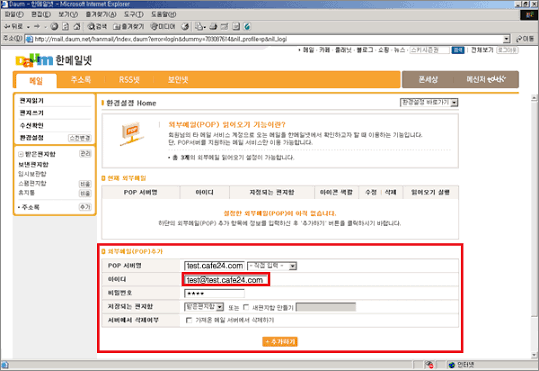Open the 미디어 media toolbar button
This screenshot has height=371, width=539.
pos(163,26)
